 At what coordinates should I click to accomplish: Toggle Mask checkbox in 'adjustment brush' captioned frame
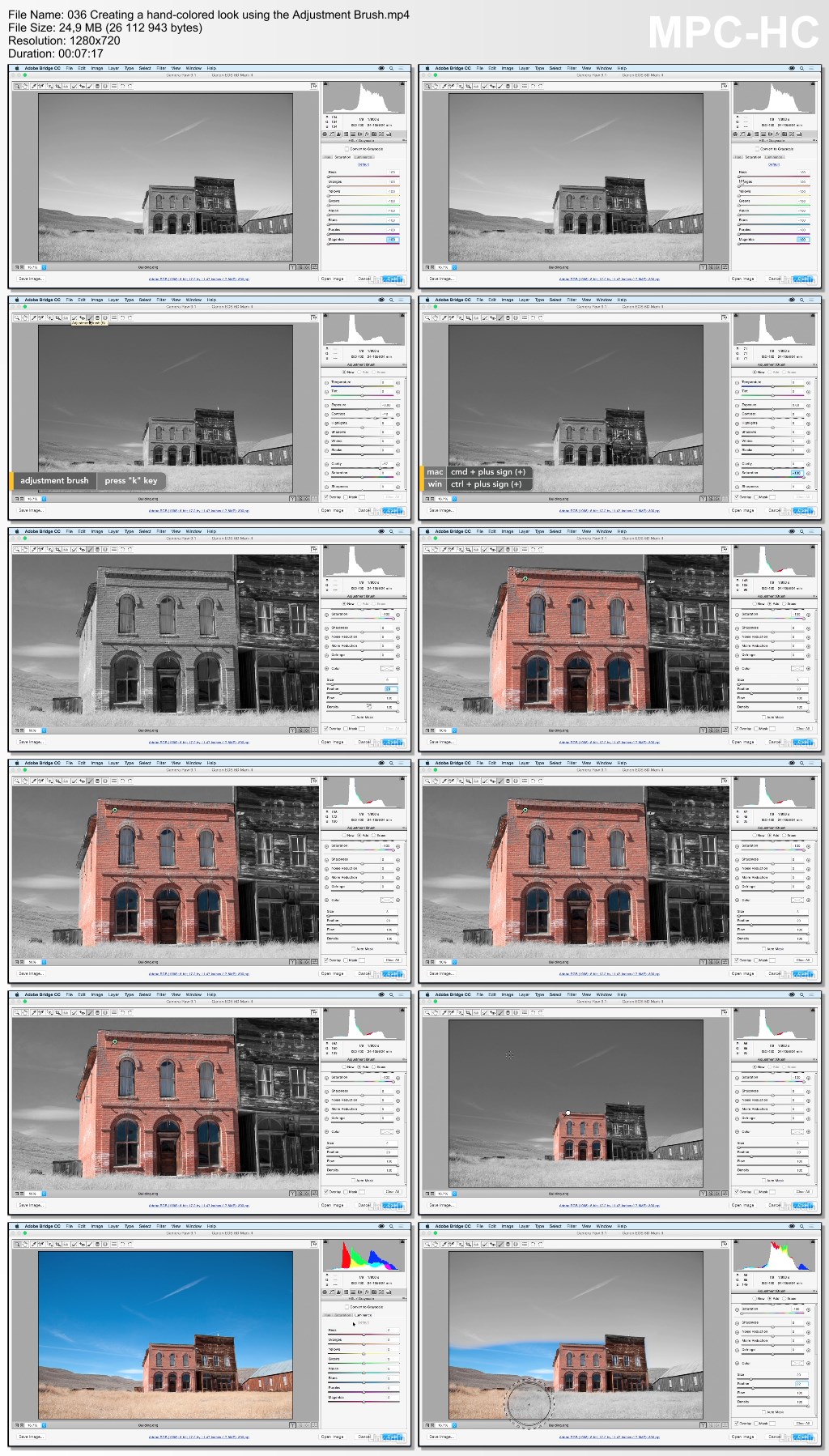(346, 497)
